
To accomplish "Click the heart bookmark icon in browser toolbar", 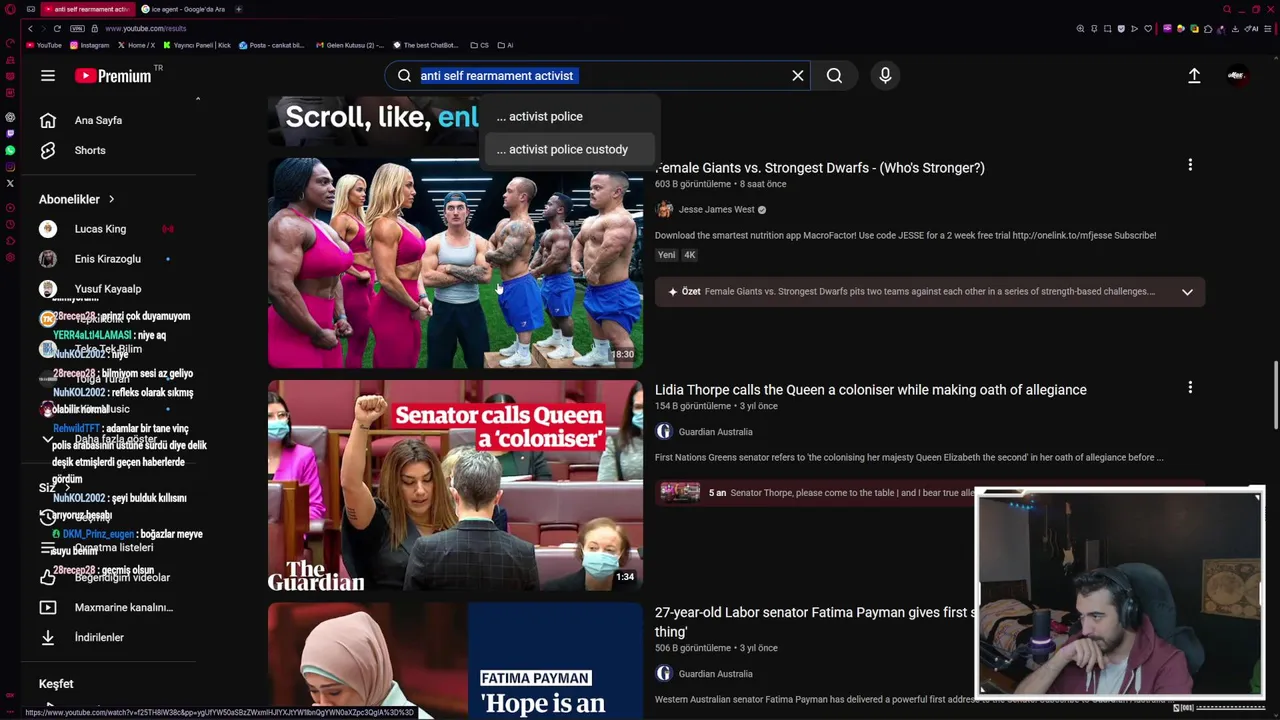I will [1148, 29].
